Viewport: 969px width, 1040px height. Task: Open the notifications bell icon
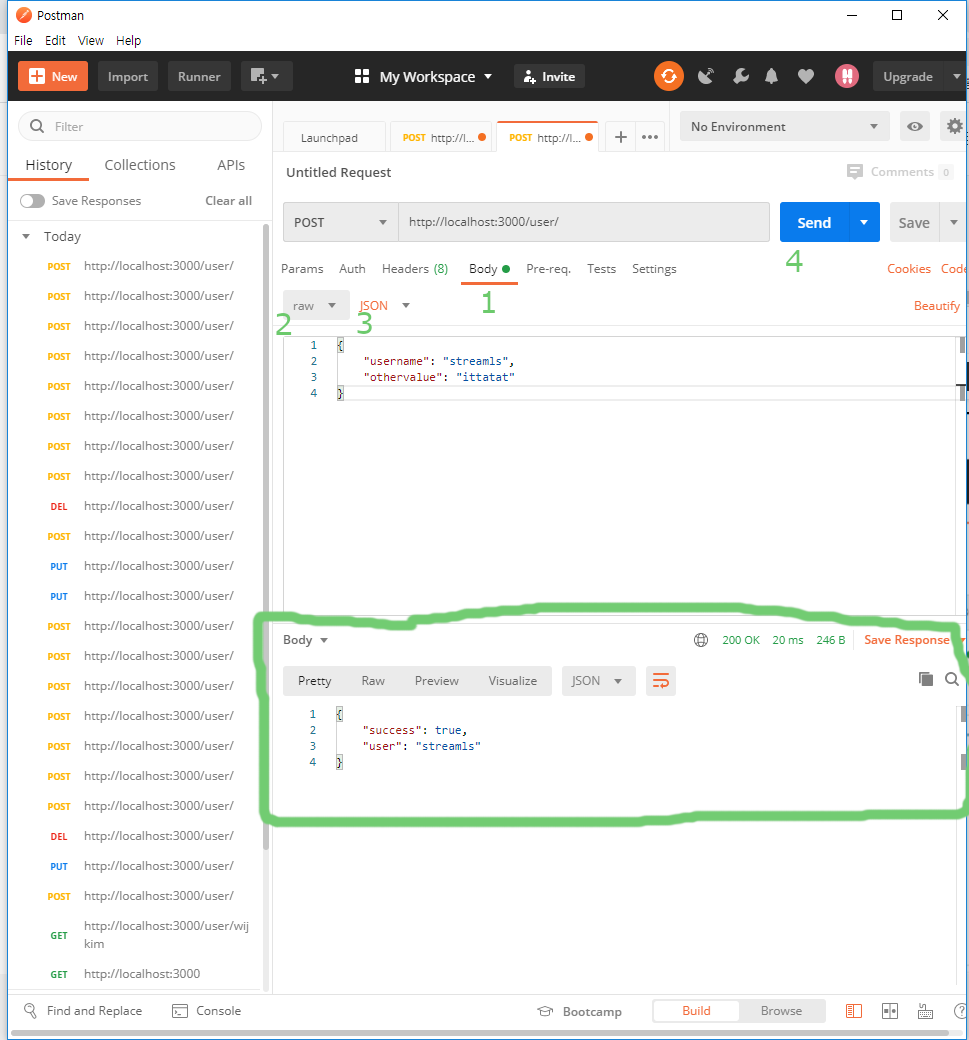click(x=771, y=76)
